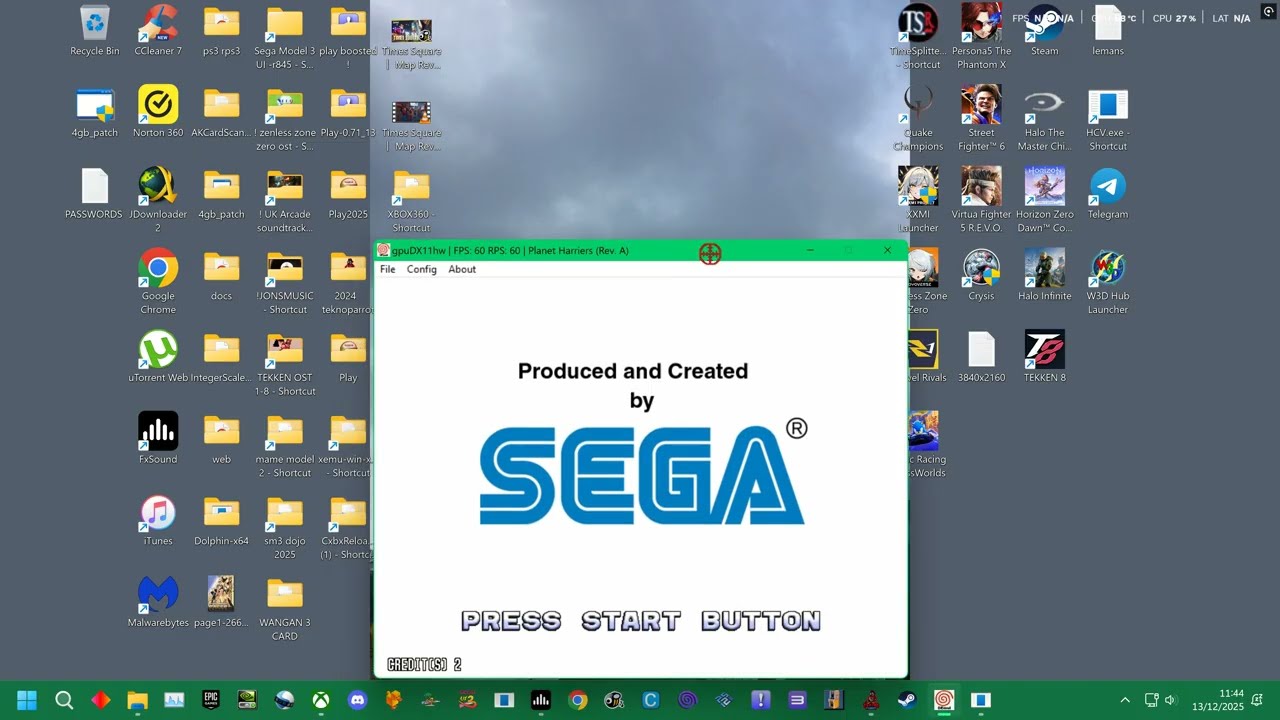Select the Virtua Fighter 5 R.E.V.O. shortcut

pyautogui.click(x=981, y=200)
